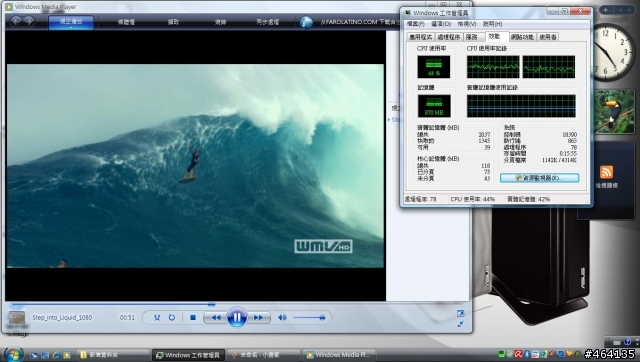Select the Performance tab in Task Manager
The image size is (640, 362).
[x=496, y=36]
